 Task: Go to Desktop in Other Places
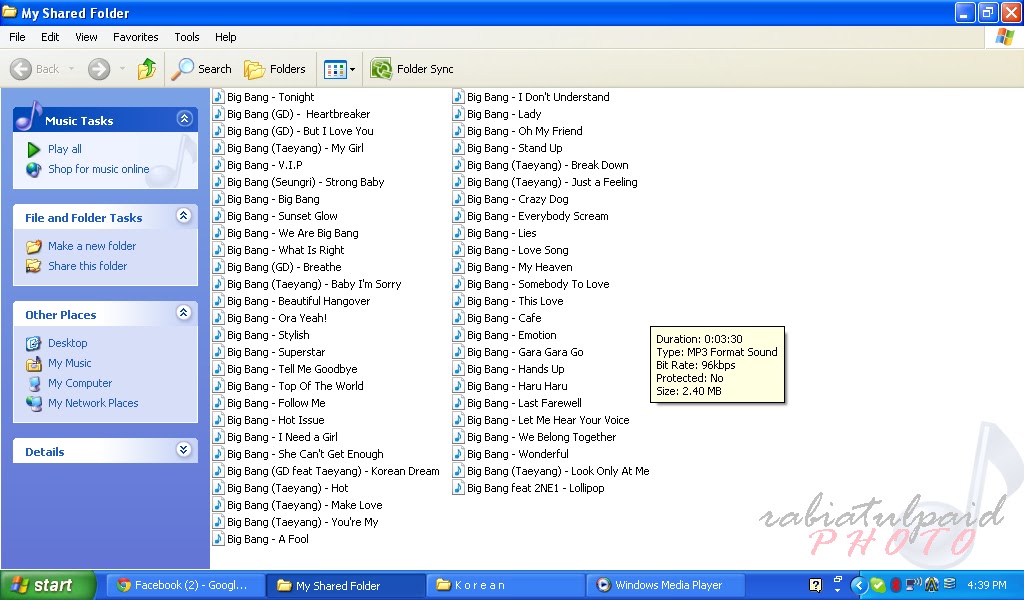[x=68, y=343]
